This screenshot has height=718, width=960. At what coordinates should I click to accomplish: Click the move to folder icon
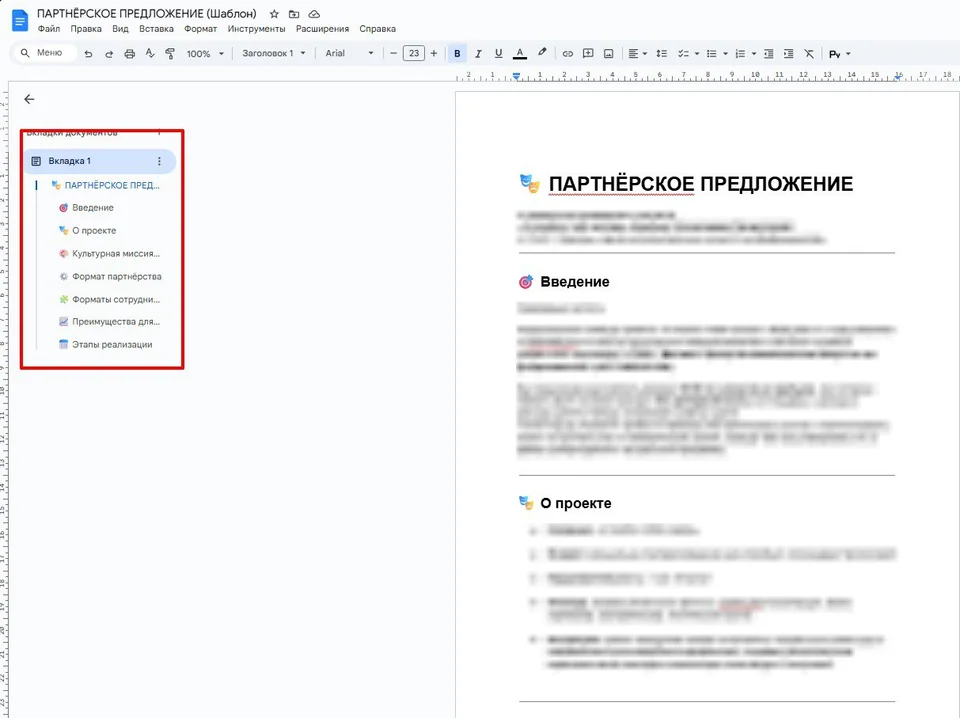click(294, 13)
